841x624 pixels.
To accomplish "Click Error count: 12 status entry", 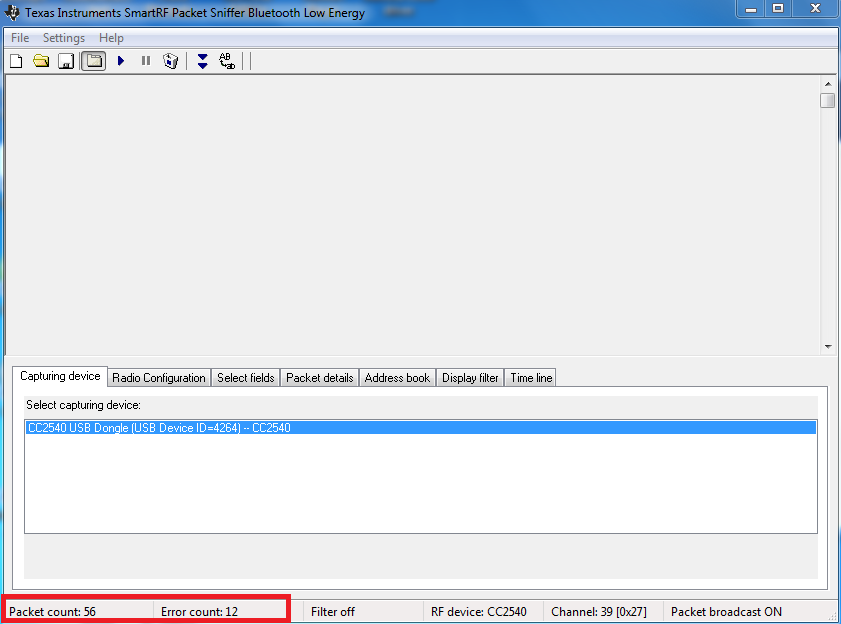I will pyautogui.click(x=200, y=612).
